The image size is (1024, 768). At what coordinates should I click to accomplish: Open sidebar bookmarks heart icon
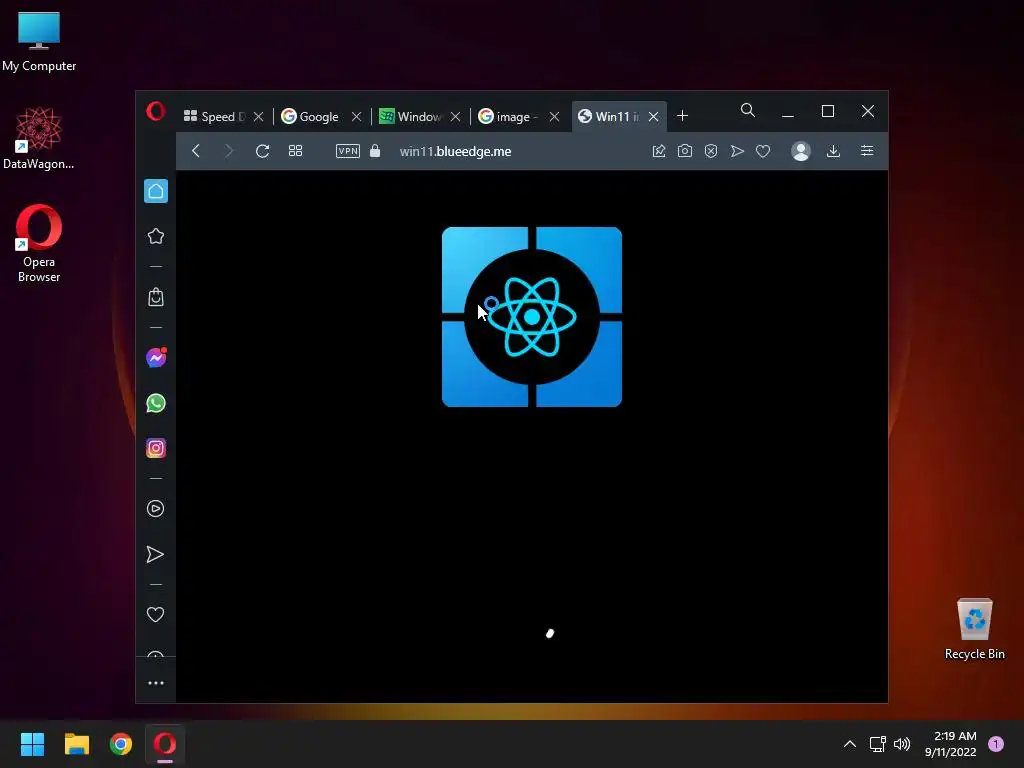tap(155, 615)
